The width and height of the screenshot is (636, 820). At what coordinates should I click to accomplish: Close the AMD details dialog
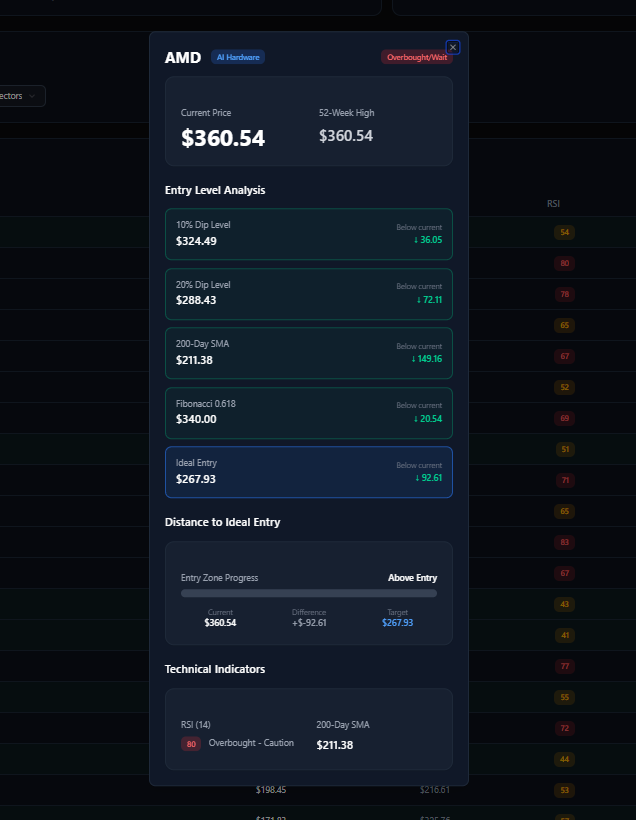pos(452,48)
